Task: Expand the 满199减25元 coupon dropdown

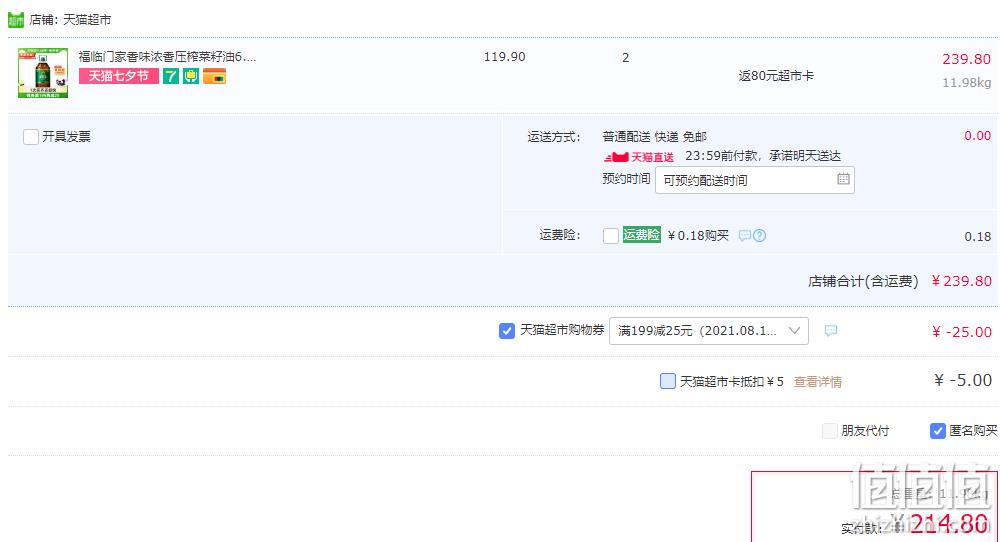Action: [709, 331]
